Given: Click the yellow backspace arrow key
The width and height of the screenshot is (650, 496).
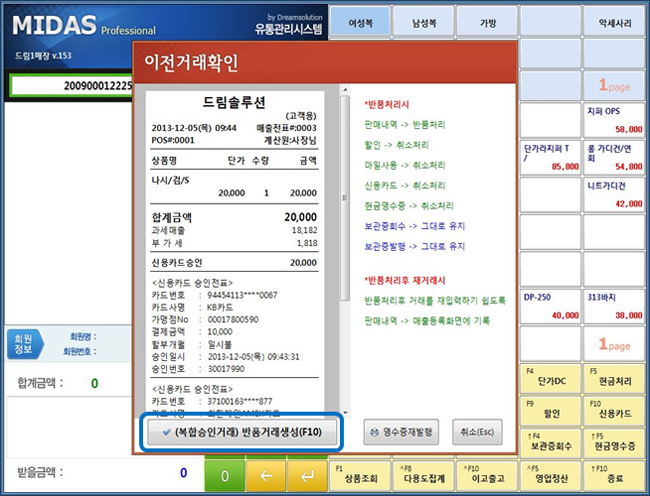Looking at the screenshot, I should [266, 476].
